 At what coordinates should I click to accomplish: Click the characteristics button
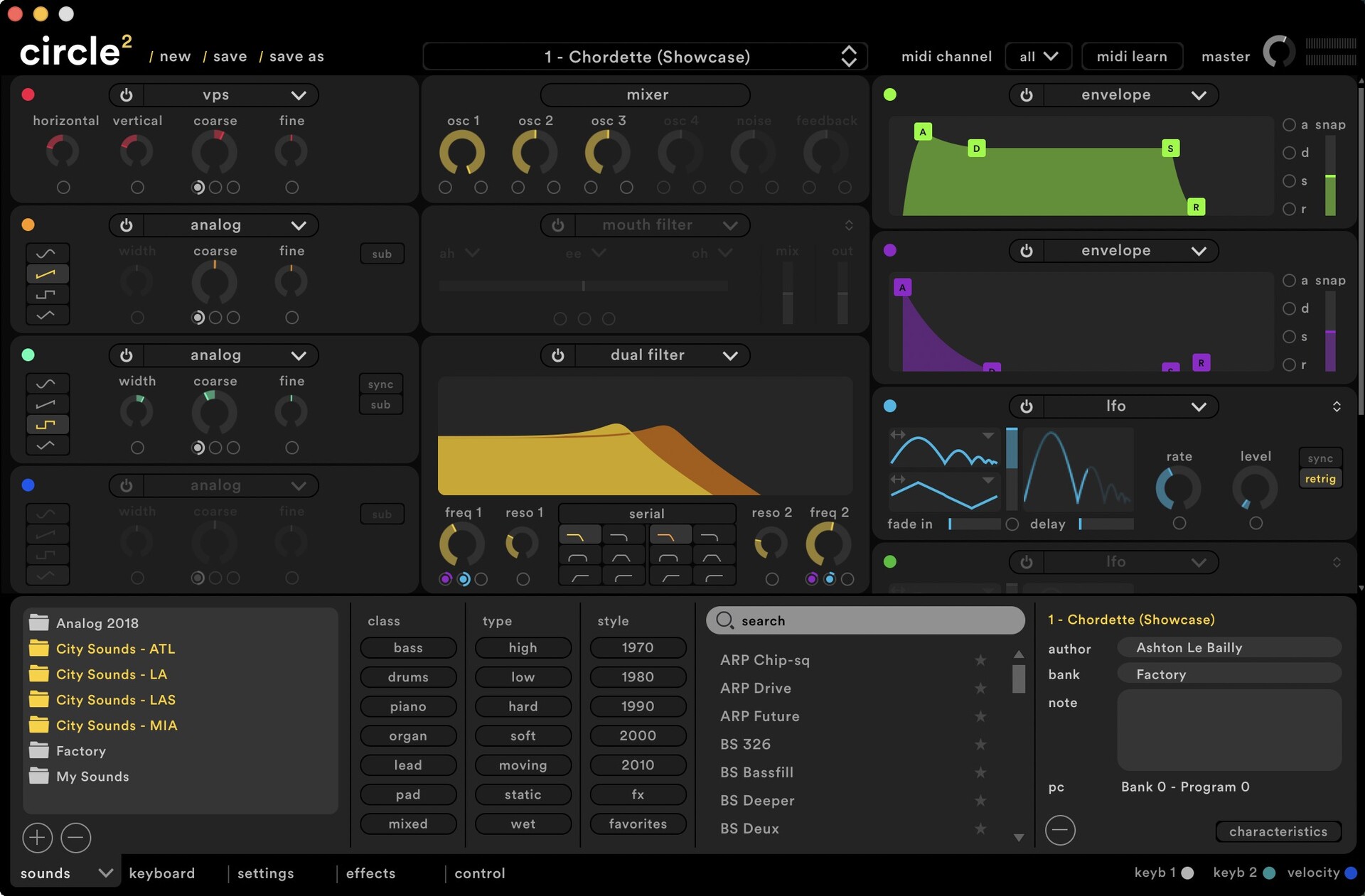(1278, 831)
